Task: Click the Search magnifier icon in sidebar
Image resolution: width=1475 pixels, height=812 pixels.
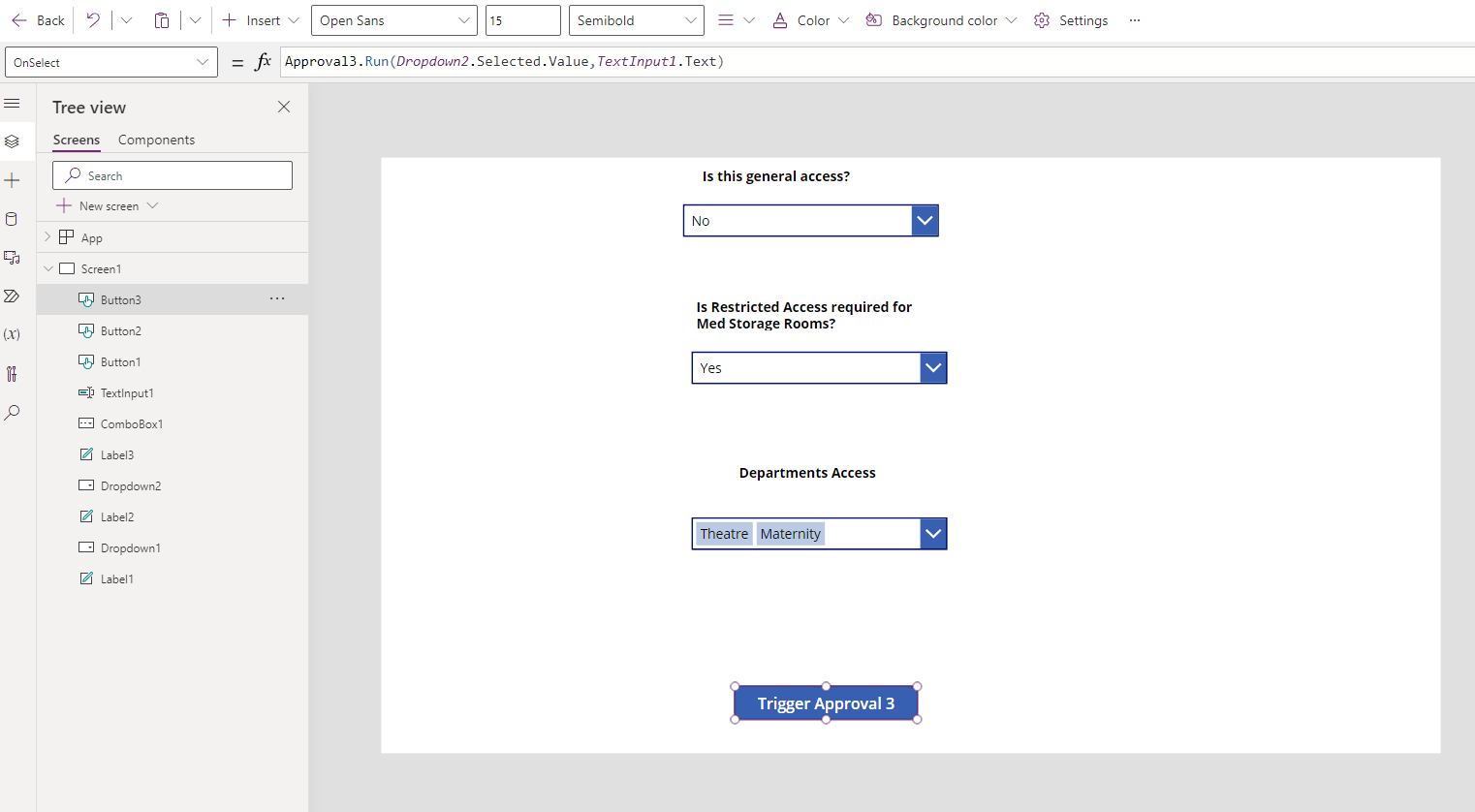Action: [x=12, y=413]
